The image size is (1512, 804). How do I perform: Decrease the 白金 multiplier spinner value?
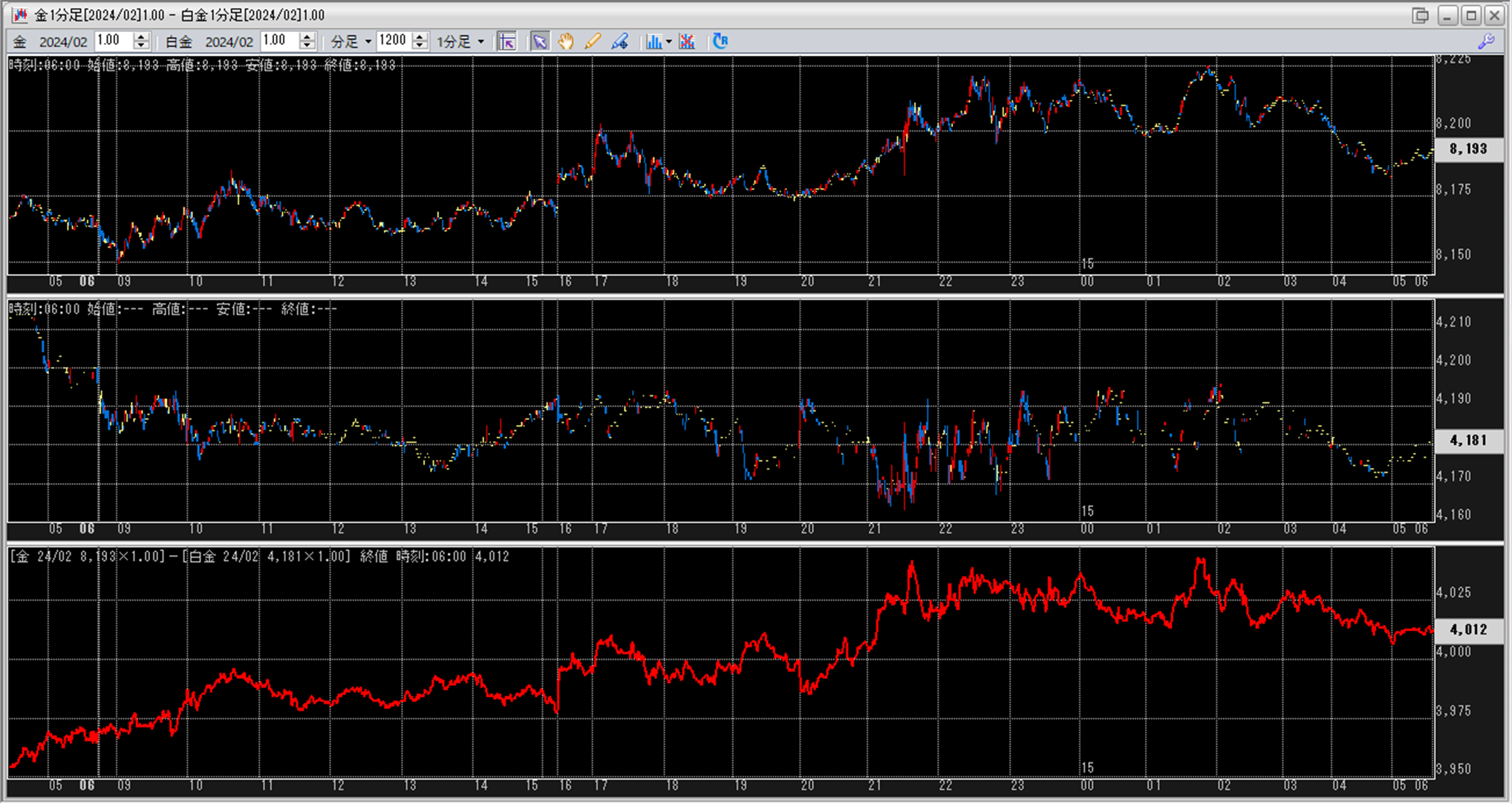(x=307, y=46)
